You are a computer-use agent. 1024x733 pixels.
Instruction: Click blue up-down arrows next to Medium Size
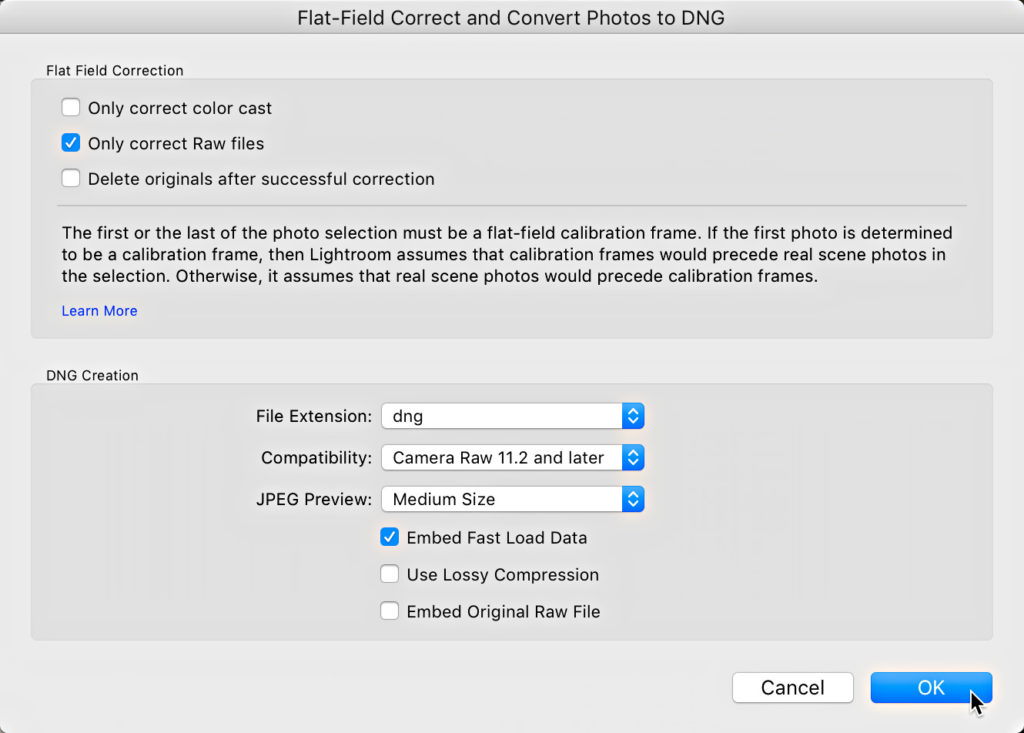pos(633,499)
